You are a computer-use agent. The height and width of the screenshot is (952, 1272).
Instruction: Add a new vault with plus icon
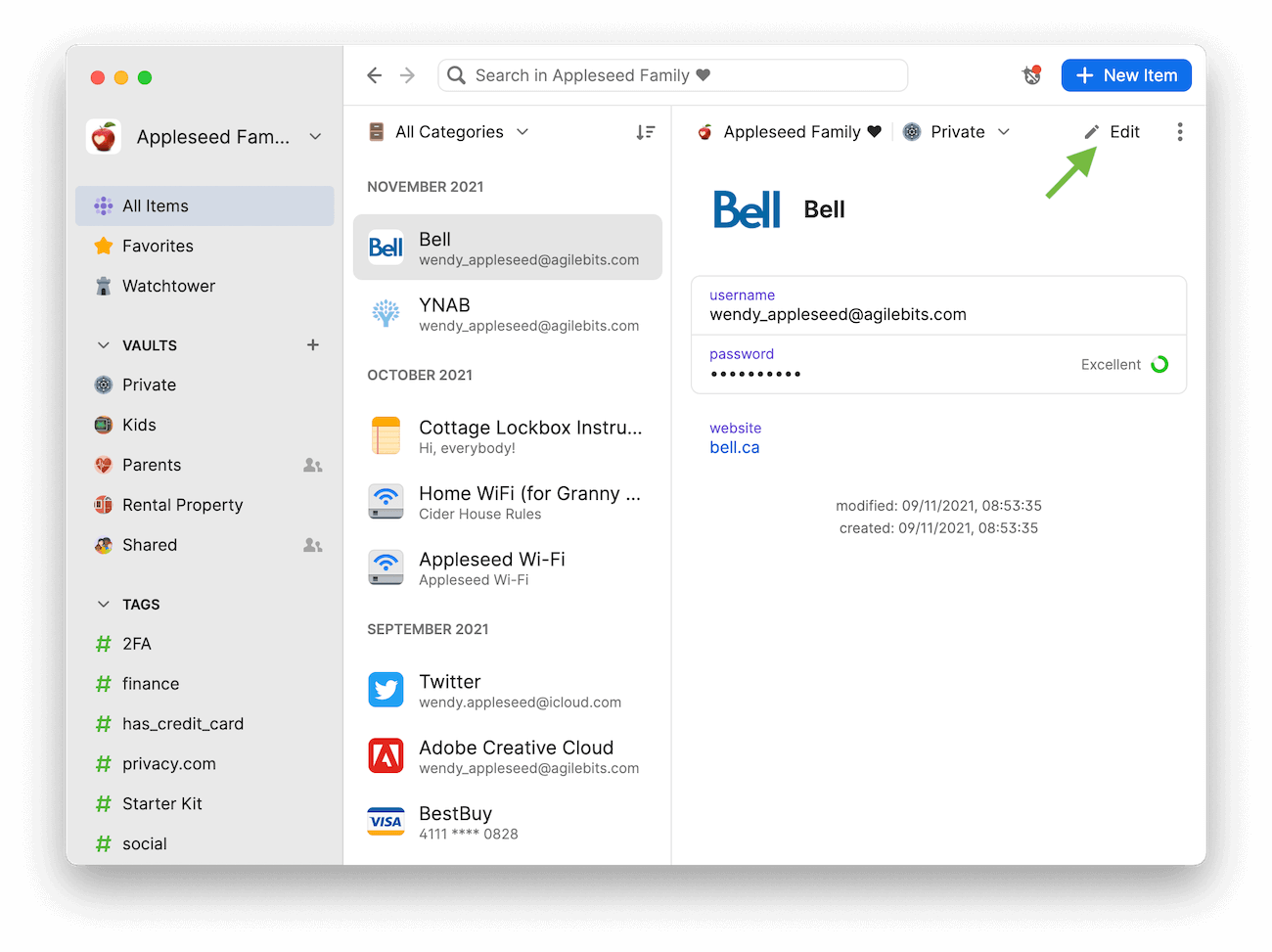(x=313, y=344)
